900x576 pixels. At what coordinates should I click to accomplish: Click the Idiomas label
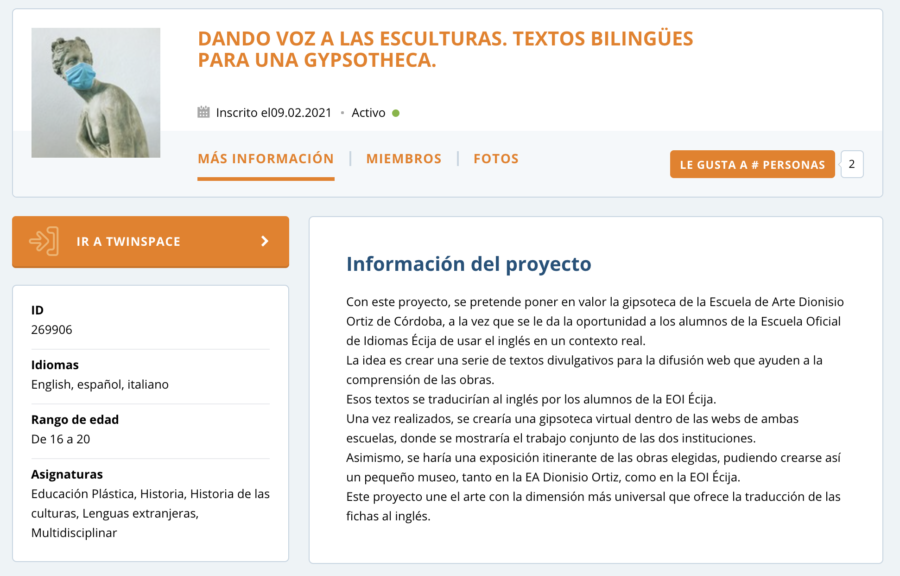(55, 365)
